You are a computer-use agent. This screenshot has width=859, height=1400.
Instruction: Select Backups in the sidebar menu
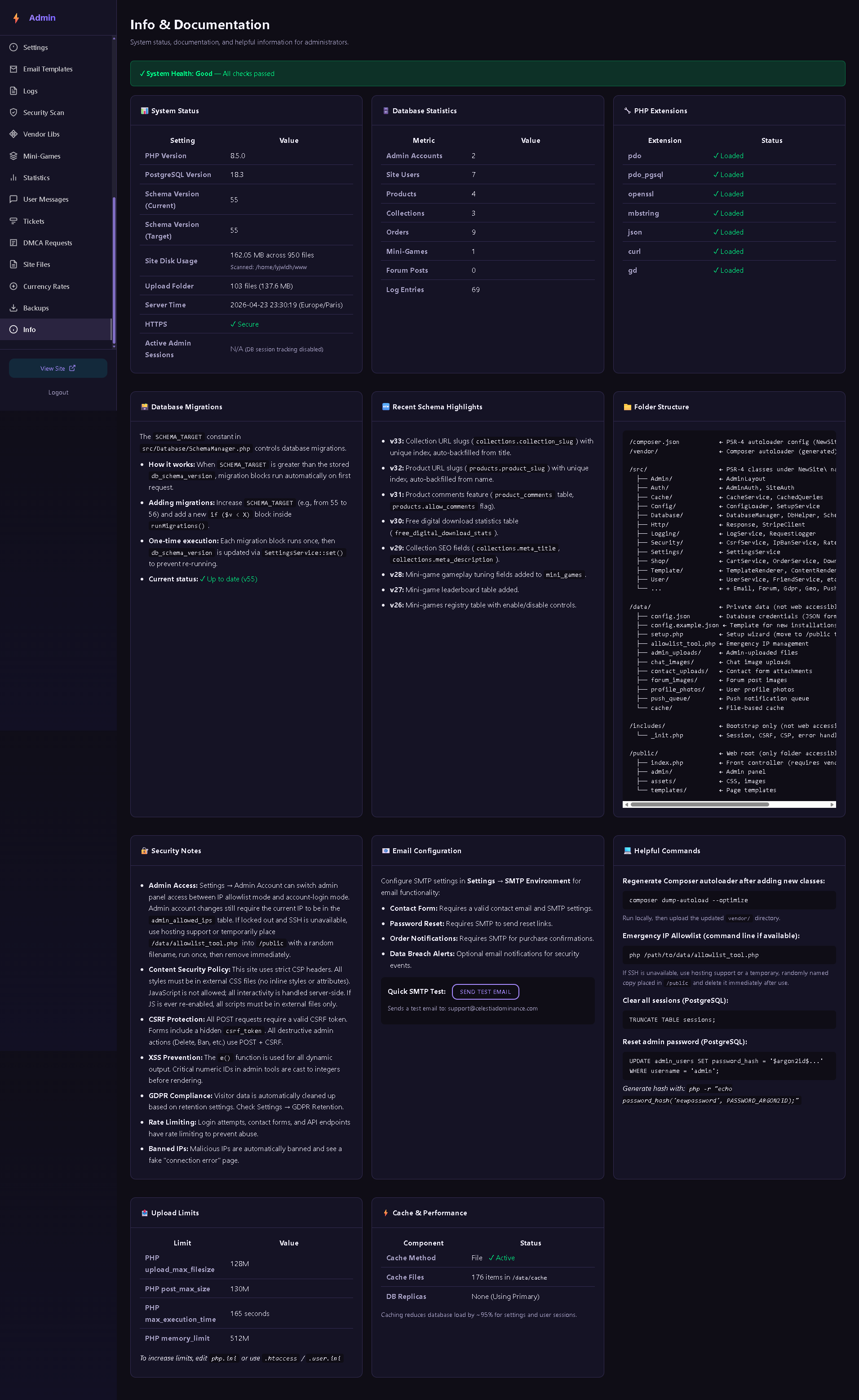pos(56,308)
